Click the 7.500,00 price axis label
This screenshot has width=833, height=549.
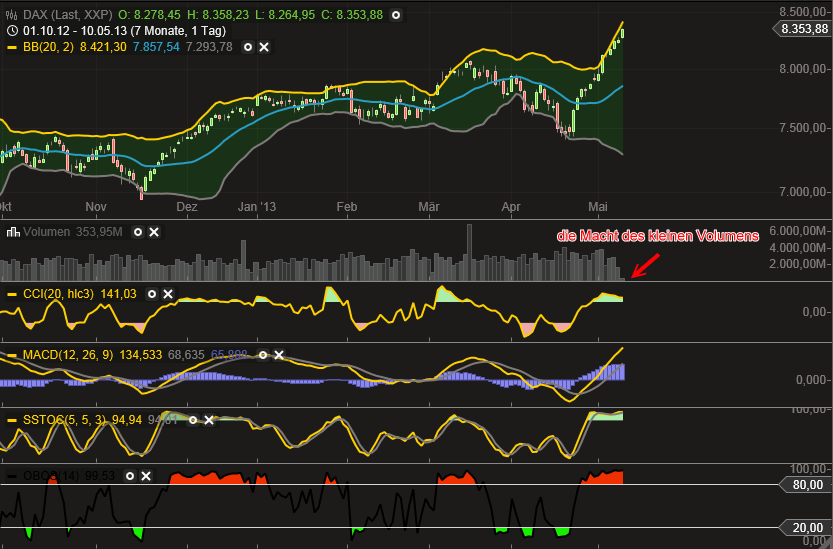coord(803,128)
